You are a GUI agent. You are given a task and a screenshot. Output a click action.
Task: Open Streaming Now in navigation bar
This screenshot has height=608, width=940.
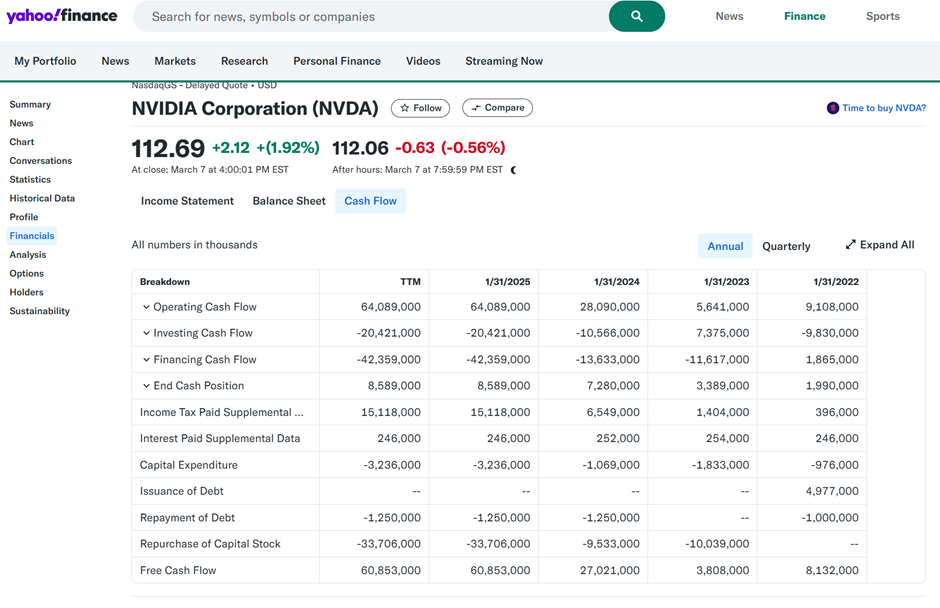coord(504,61)
